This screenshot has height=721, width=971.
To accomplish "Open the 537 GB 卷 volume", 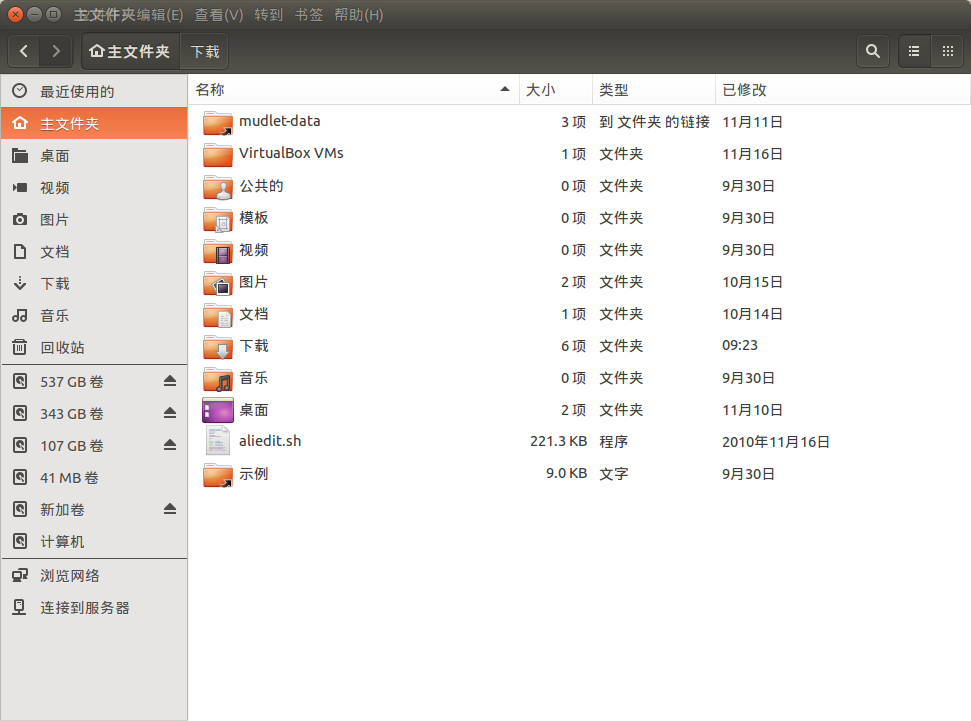I will click(x=71, y=382).
